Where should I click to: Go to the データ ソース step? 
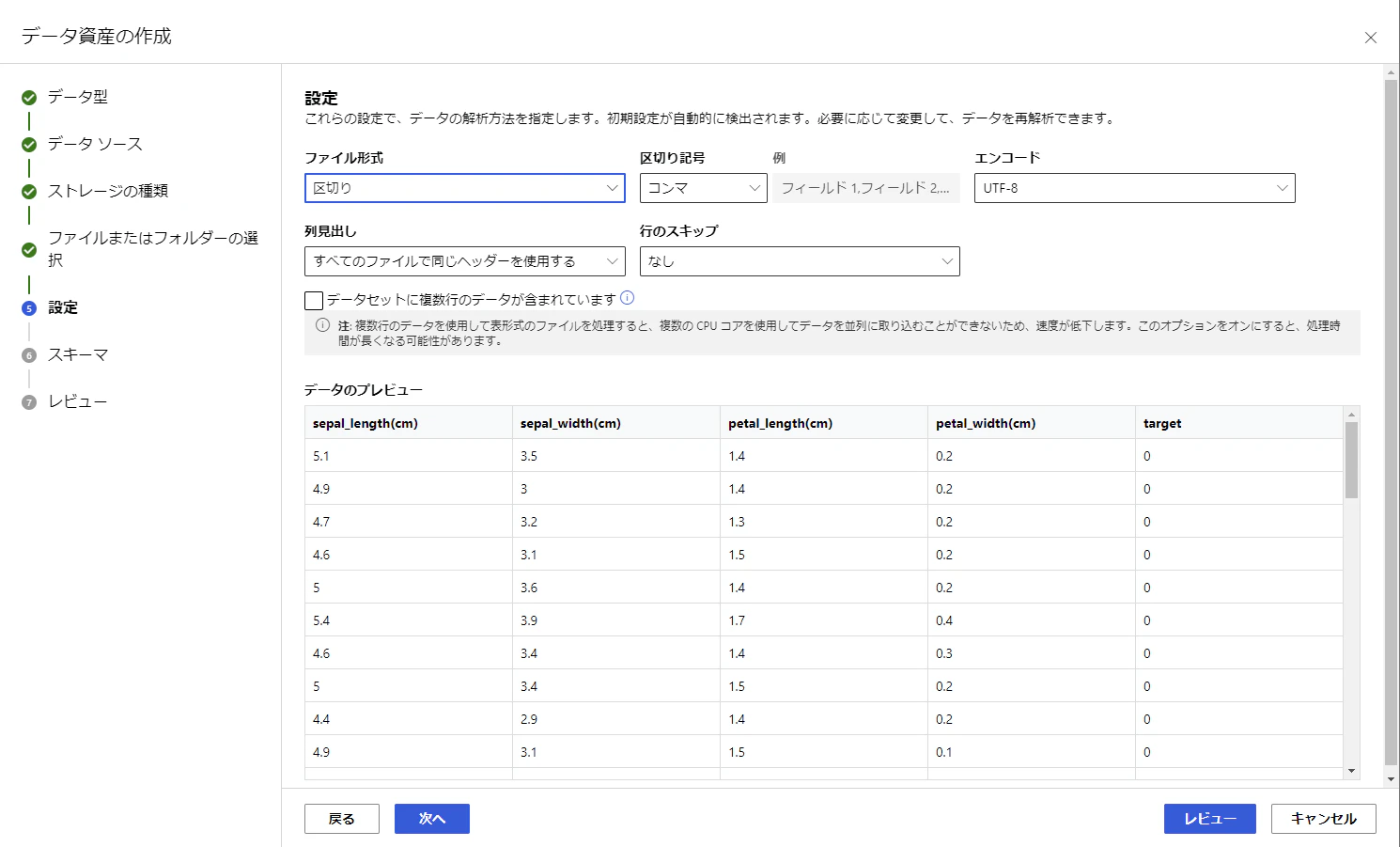pyautogui.click(x=95, y=144)
